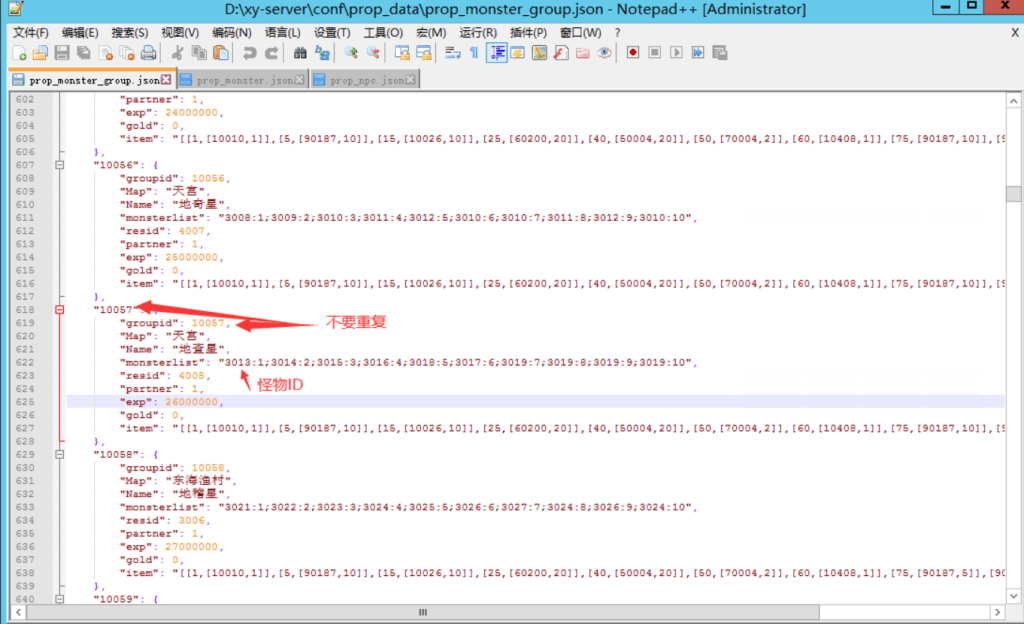Toggle word wrap toolbar button
Screen dimensions: 1024x624
tap(452, 53)
